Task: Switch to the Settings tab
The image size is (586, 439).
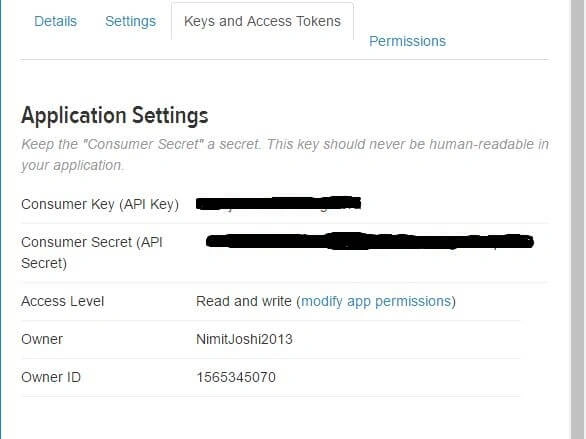Action: pos(130,21)
